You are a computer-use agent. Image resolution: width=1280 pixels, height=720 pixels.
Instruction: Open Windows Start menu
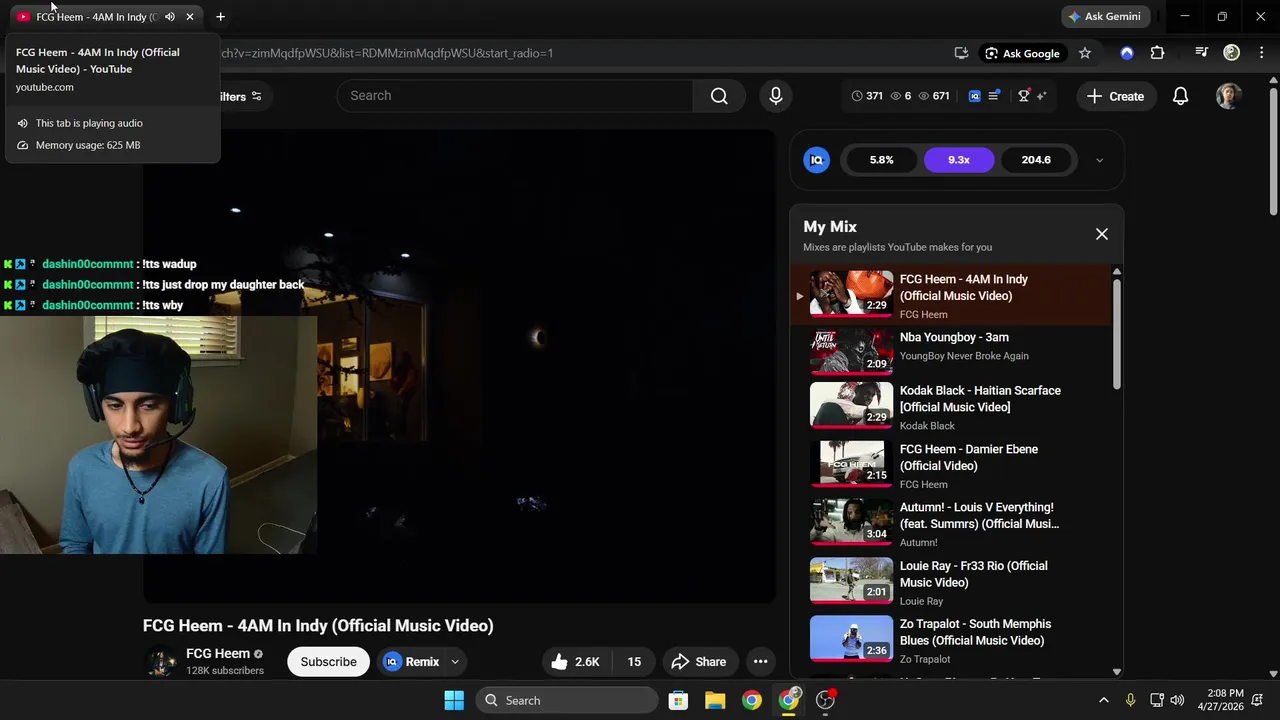[453, 700]
